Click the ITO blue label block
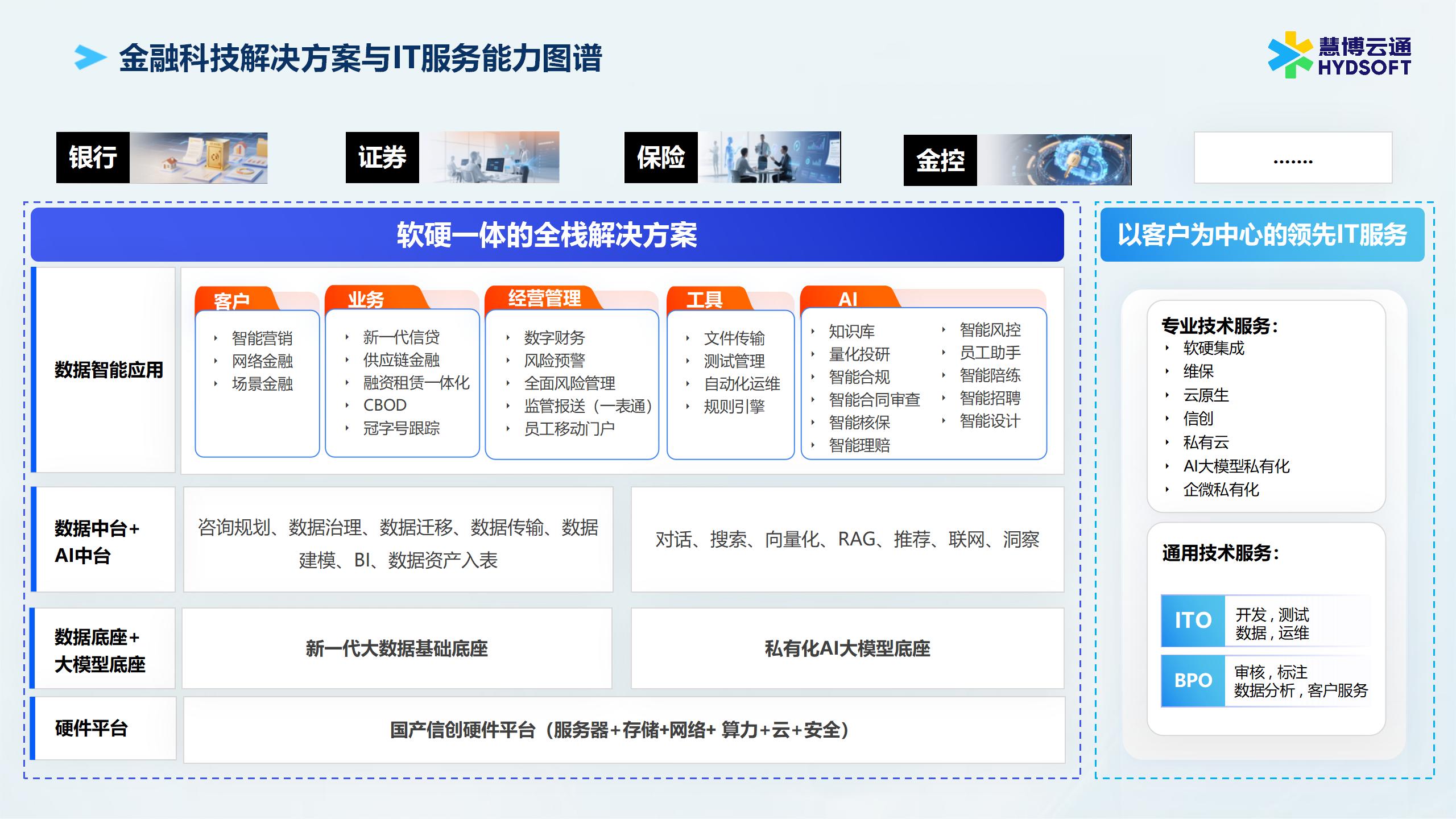The width and height of the screenshot is (1456, 819). (x=1193, y=621)
